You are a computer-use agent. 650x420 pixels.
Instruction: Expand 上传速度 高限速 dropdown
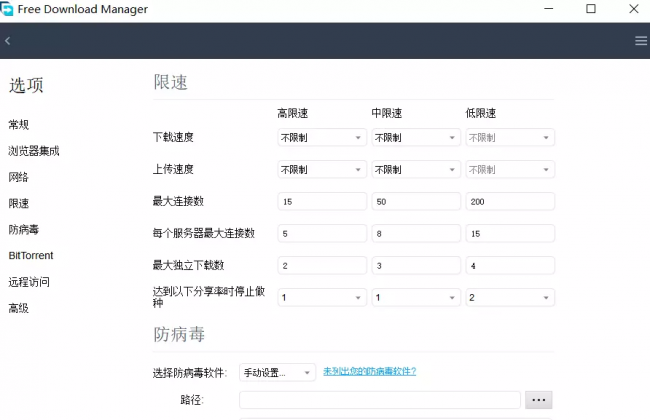322,169
